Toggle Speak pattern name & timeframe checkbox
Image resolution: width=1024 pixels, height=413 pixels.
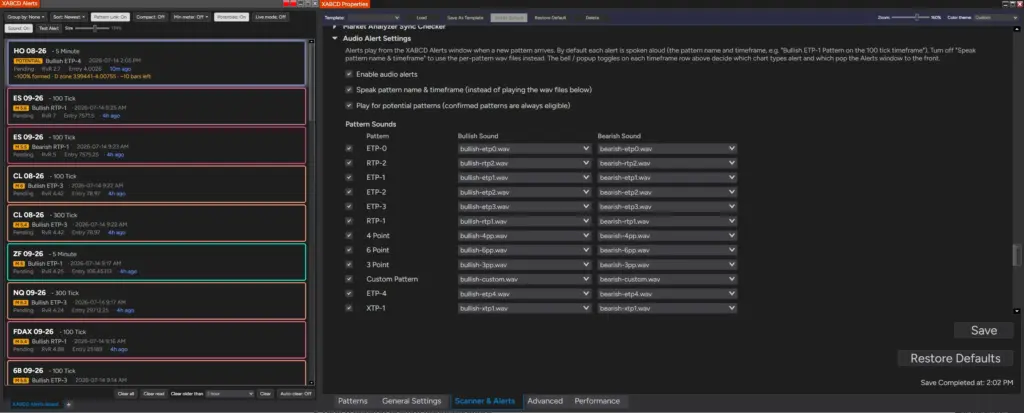pyautogui.click(x=349, y=90)
